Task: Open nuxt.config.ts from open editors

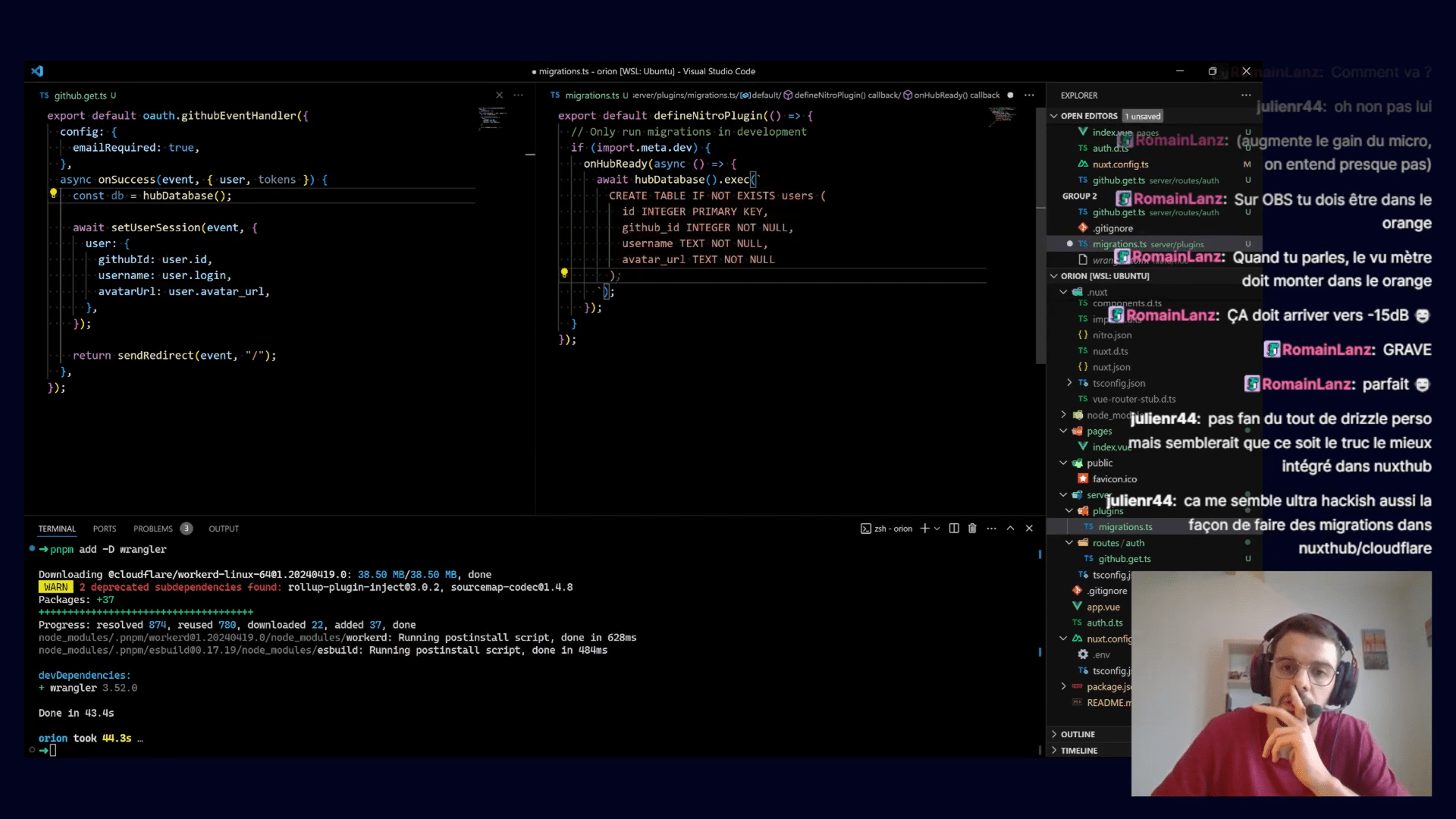Action: 1120,164
